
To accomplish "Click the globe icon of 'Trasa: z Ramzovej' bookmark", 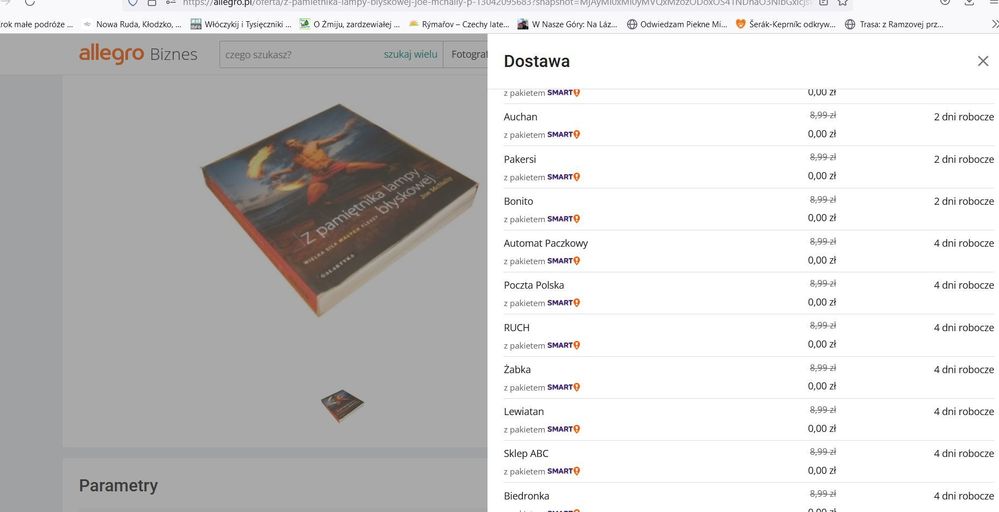I will tap(849, 24).
